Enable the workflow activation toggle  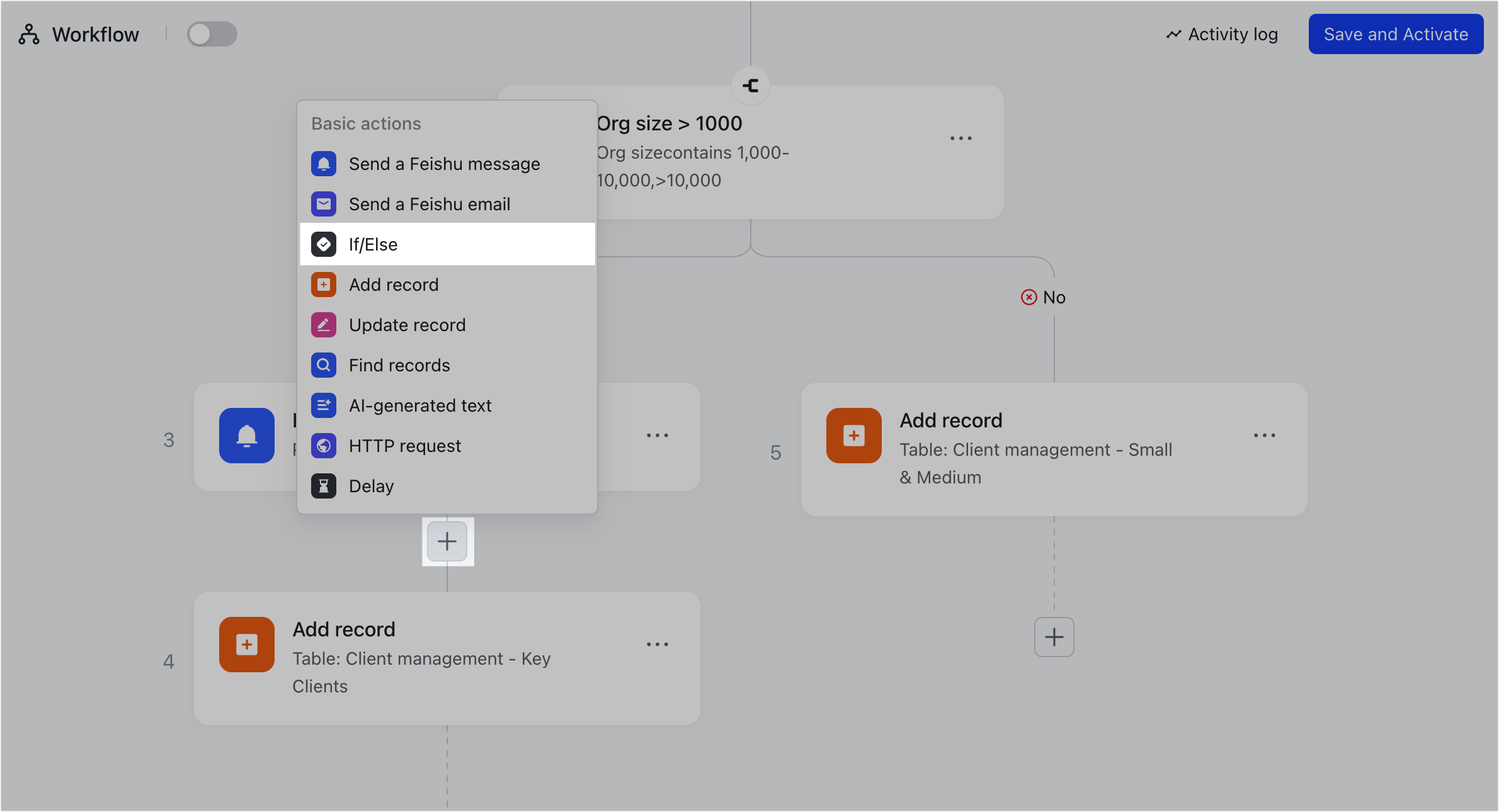pyautogui.click(x=212, y=34)
